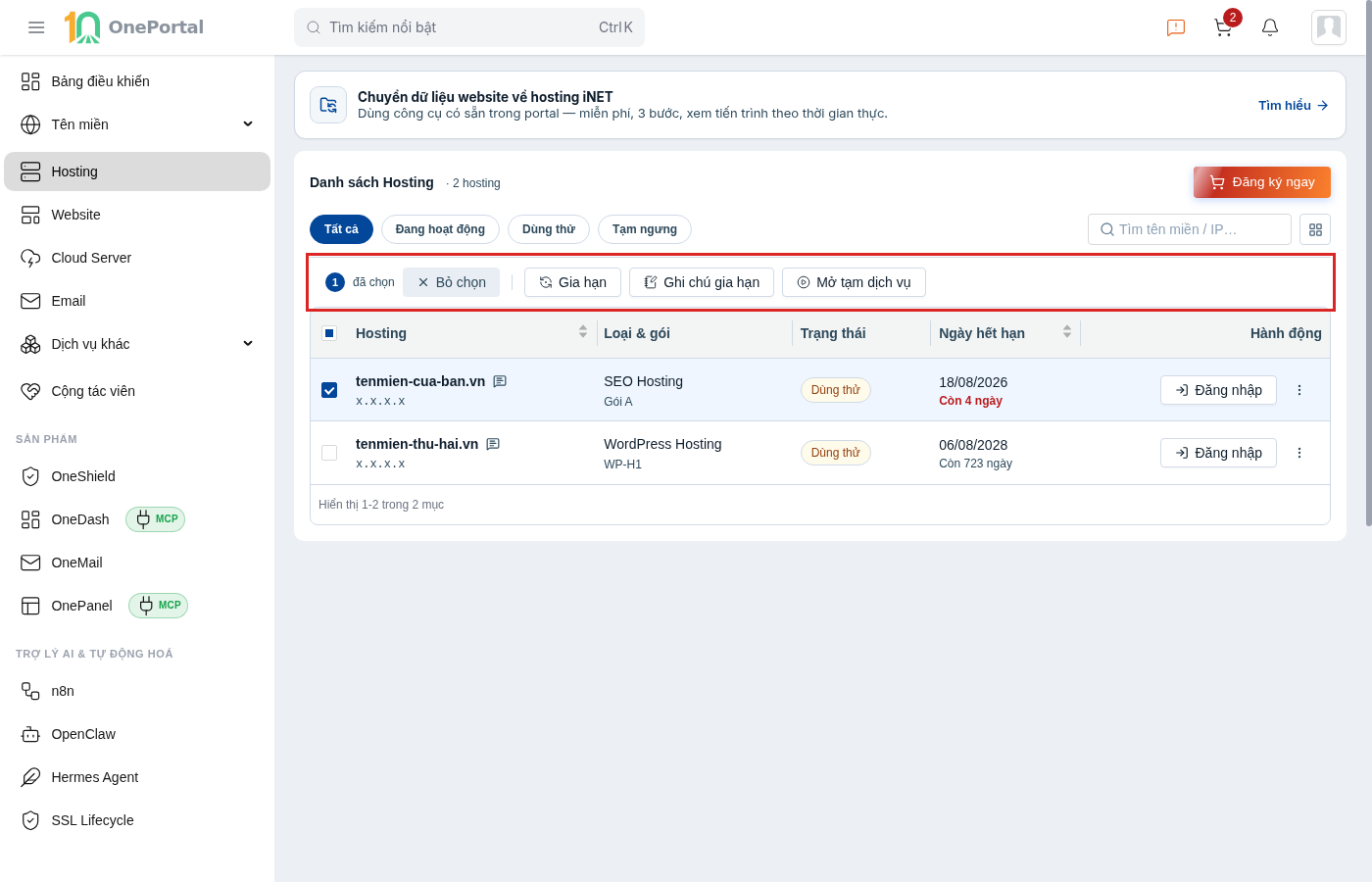Click the Dùng thử badge for tenmien-thu-hai.vn
Viewport: 1372px width, 882px height.
coord(836,453)
